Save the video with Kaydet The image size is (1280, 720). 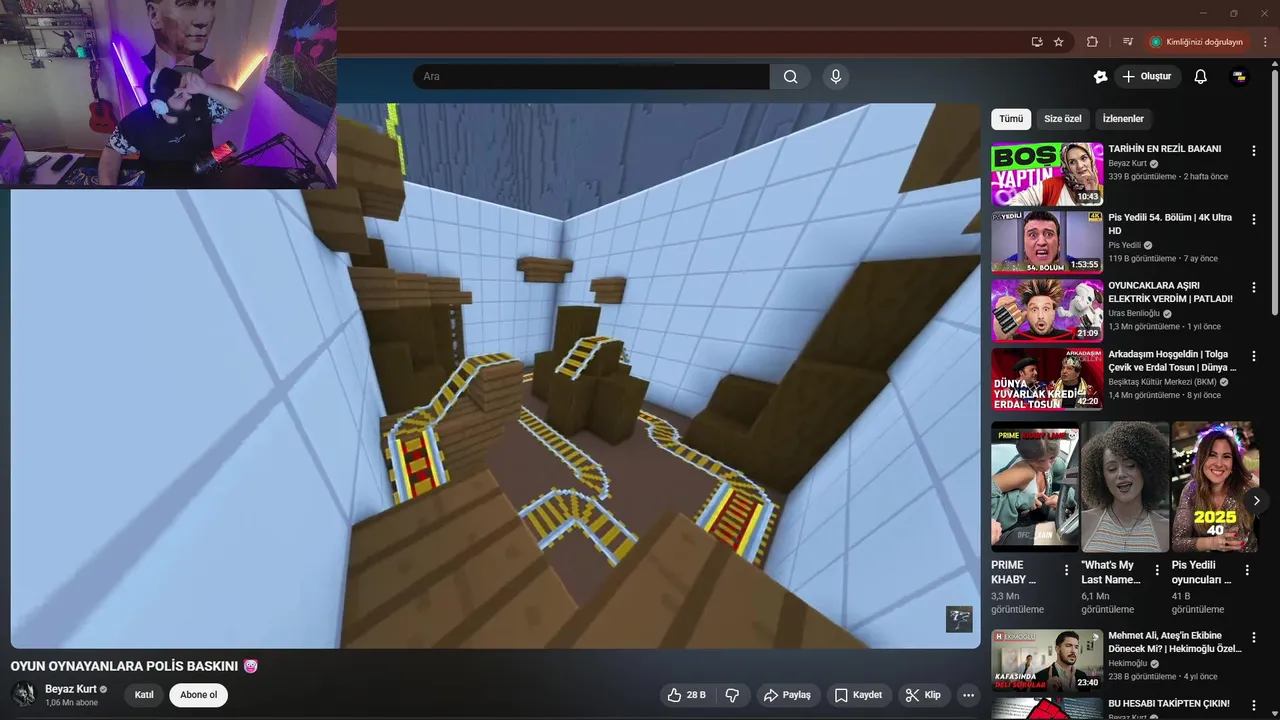click(858, 695)
